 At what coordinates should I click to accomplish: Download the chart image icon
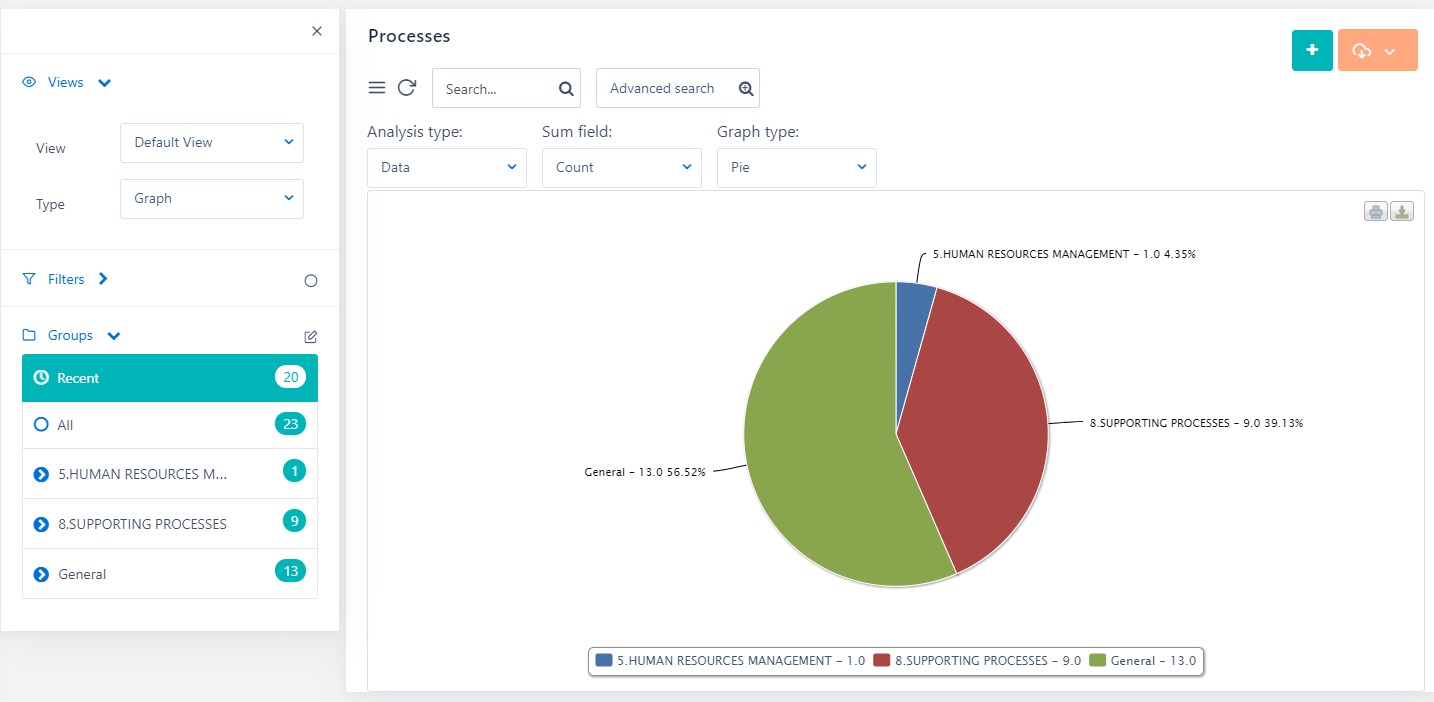coord(1402,212)
